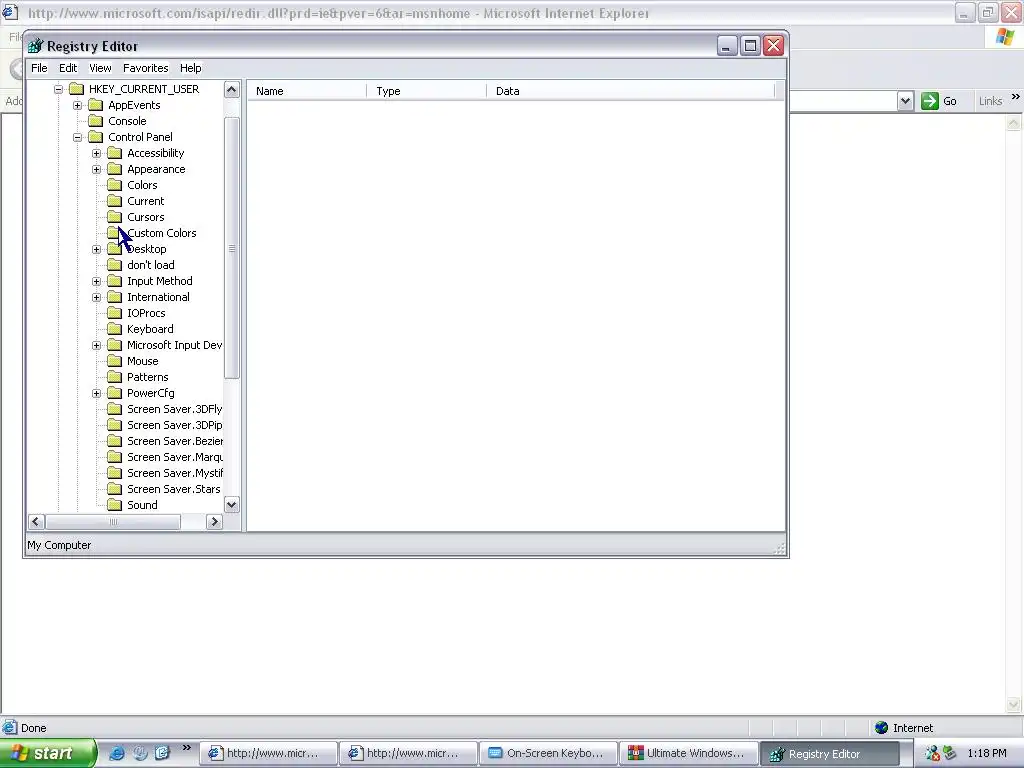The image size is (1024, 768).
Task: Click the Go button in Internet Explorer
Action: click(939, 101)
